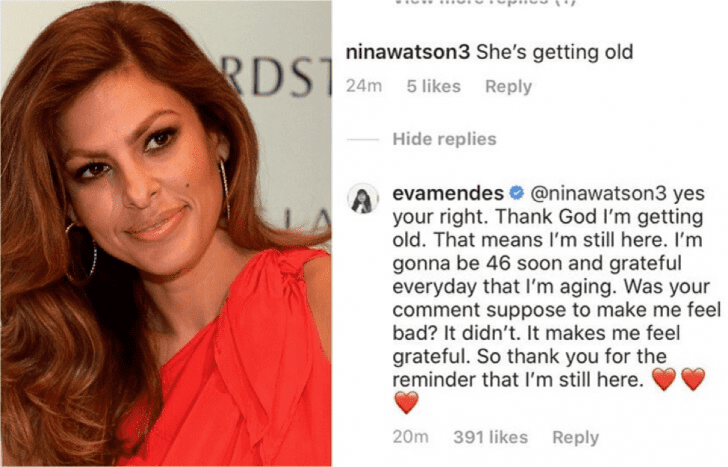
Task: View the 5 likes on ninawatson3's comment
Action: (x=434, y=86)
